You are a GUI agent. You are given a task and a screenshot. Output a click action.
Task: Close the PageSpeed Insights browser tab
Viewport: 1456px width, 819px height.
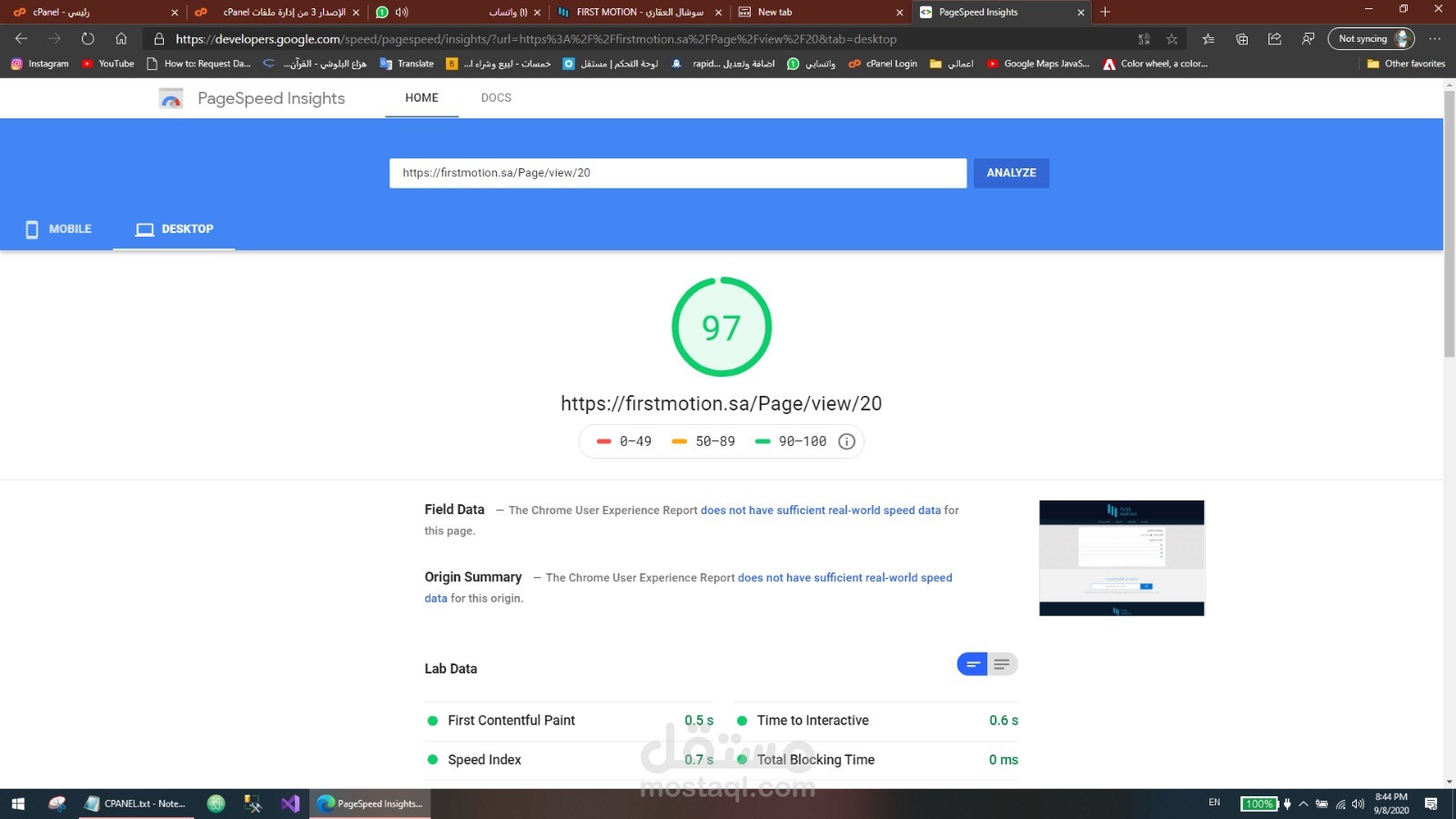pos(1081,12)
